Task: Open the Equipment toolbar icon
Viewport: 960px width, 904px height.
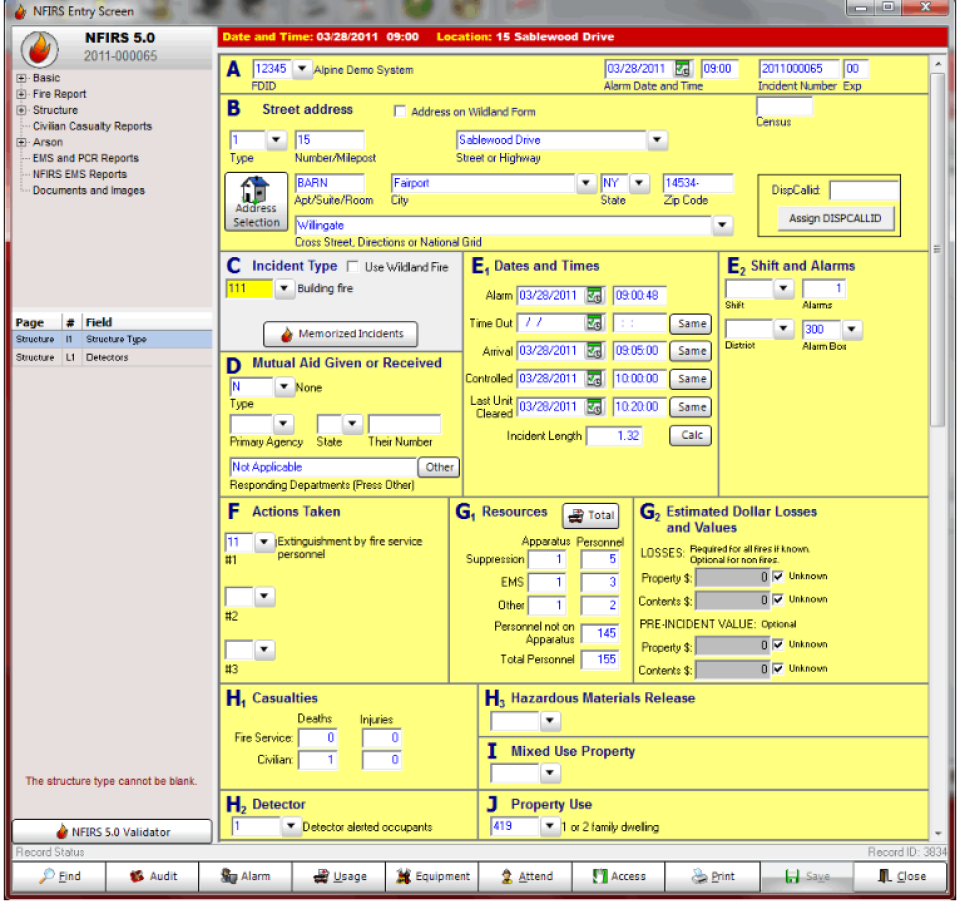Action: tap(432, 876)
